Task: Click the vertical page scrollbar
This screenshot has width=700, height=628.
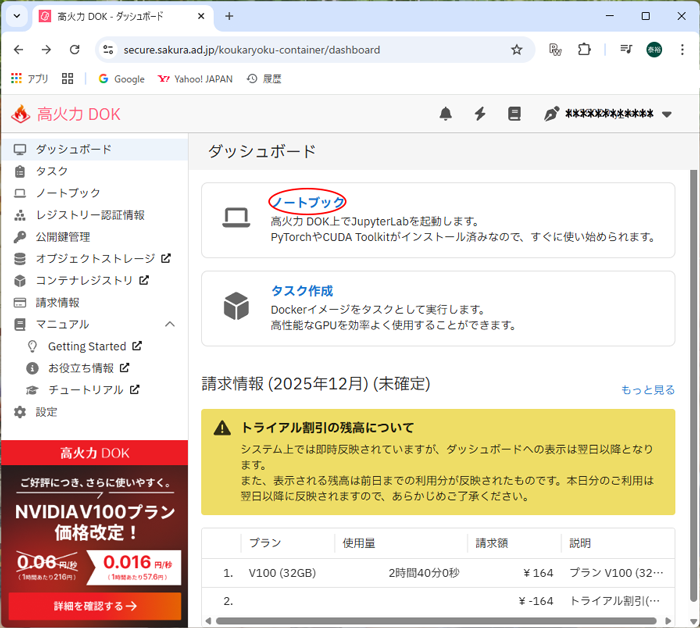Action: [693, 386]
